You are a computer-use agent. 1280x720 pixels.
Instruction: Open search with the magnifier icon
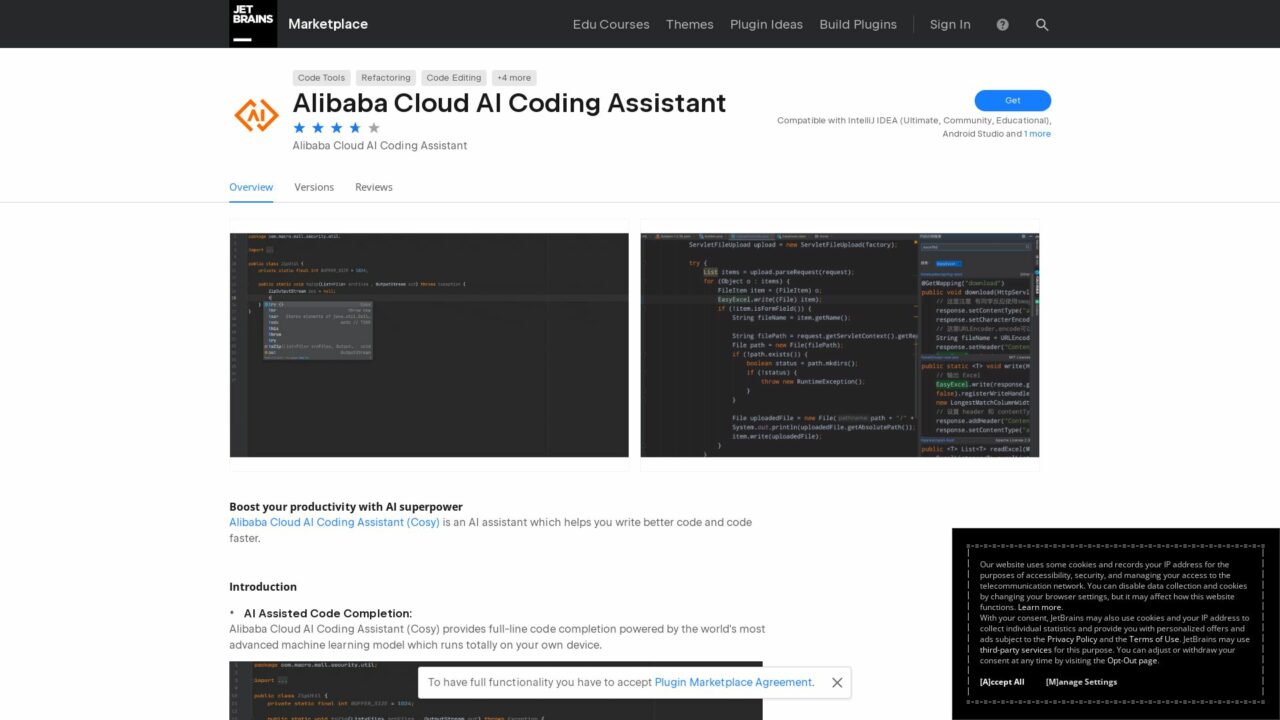pos(1042,24)
